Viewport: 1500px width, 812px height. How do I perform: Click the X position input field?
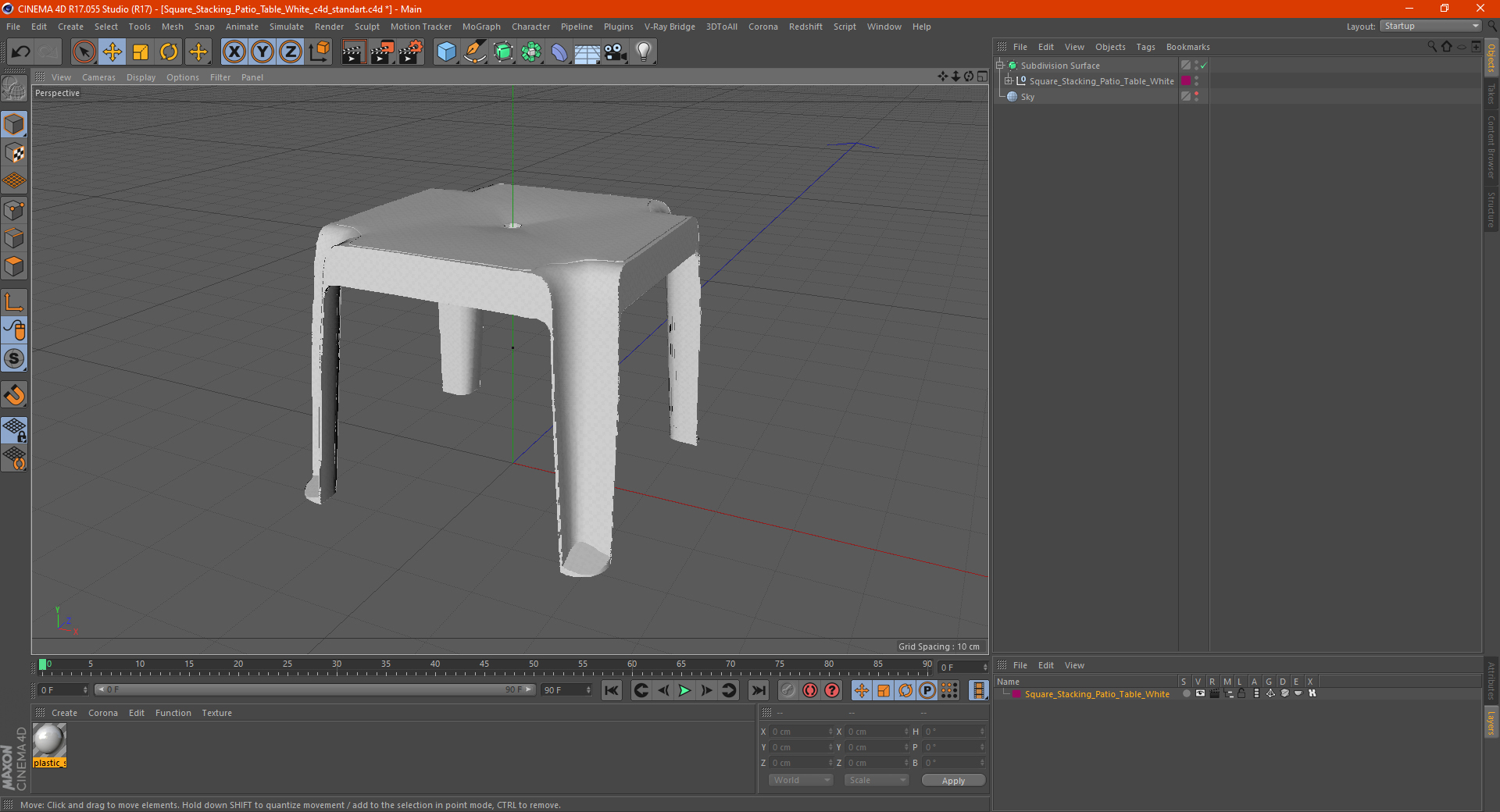[x=800, y=732]
